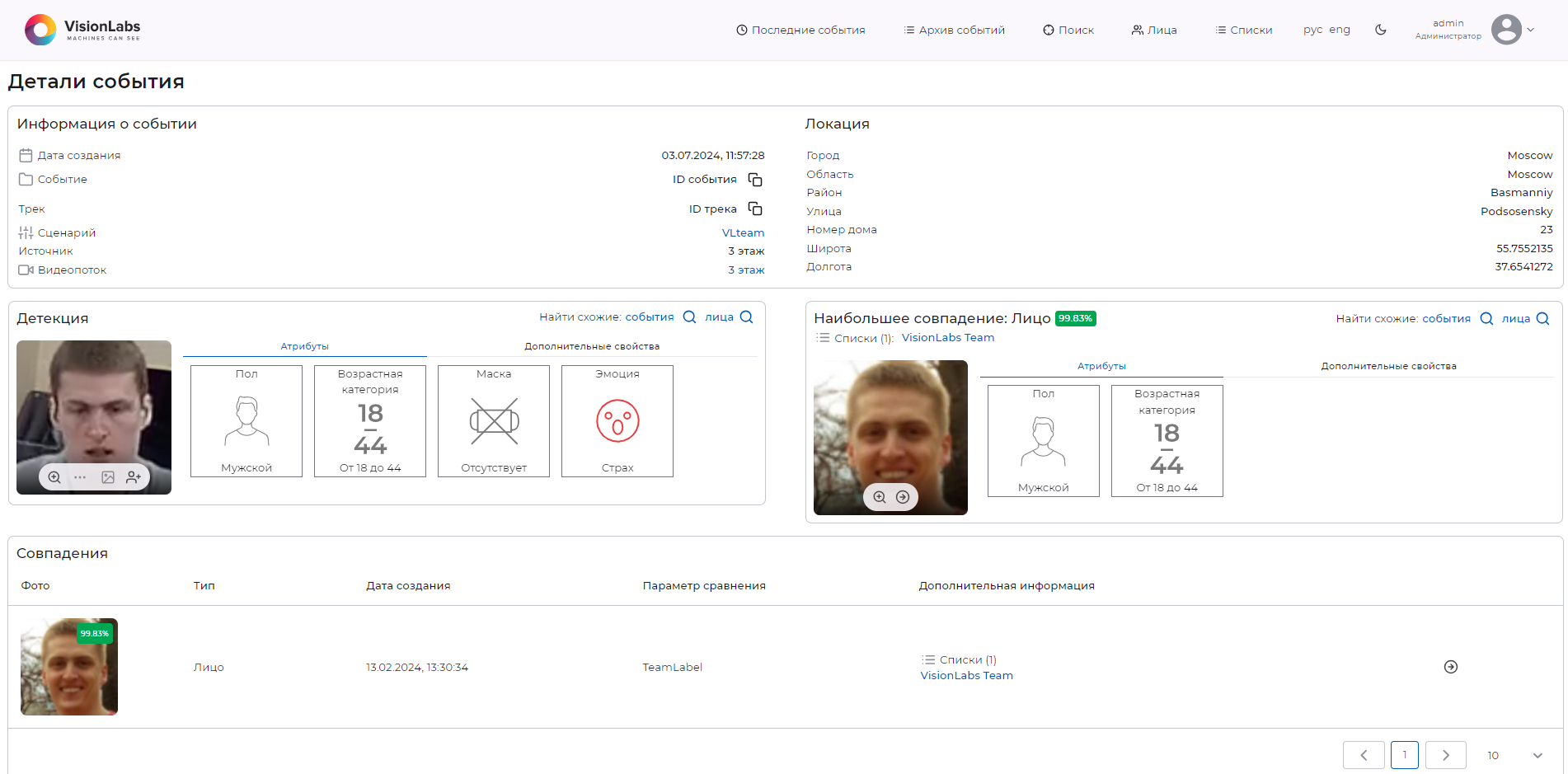Viewport: 1568px width, 774px height.
Task: Open Последние события page
Action: [x=800, y=30]
